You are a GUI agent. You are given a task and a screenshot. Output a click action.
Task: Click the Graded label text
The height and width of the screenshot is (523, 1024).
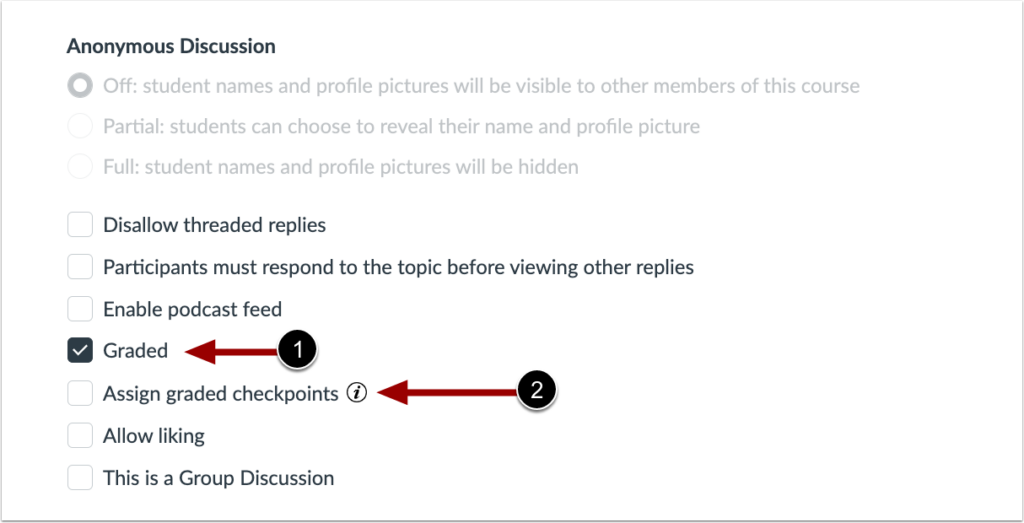pos(135,350)
